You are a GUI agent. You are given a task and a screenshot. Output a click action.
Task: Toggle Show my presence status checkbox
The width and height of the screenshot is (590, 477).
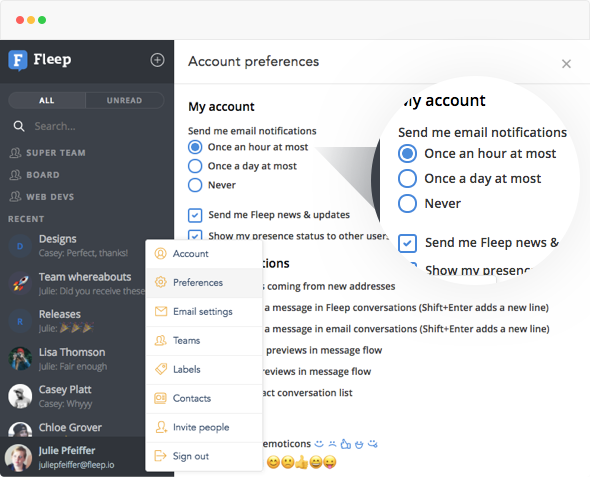click(x=195, y=235)
